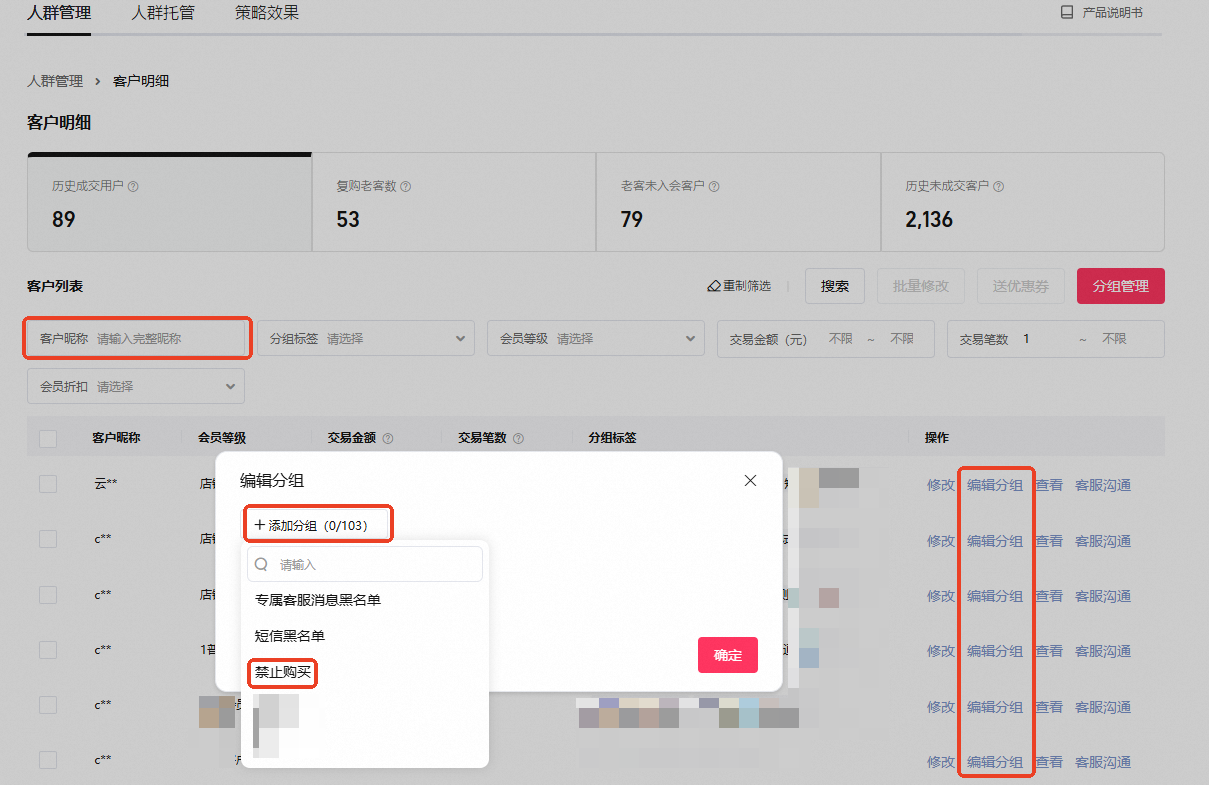Click help icon in 交易笔数 column header

[x=518, y=438]
